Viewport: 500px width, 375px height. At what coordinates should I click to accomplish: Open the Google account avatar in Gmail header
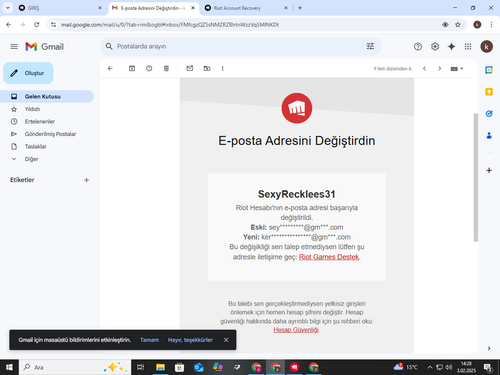(x=486, y=46)
